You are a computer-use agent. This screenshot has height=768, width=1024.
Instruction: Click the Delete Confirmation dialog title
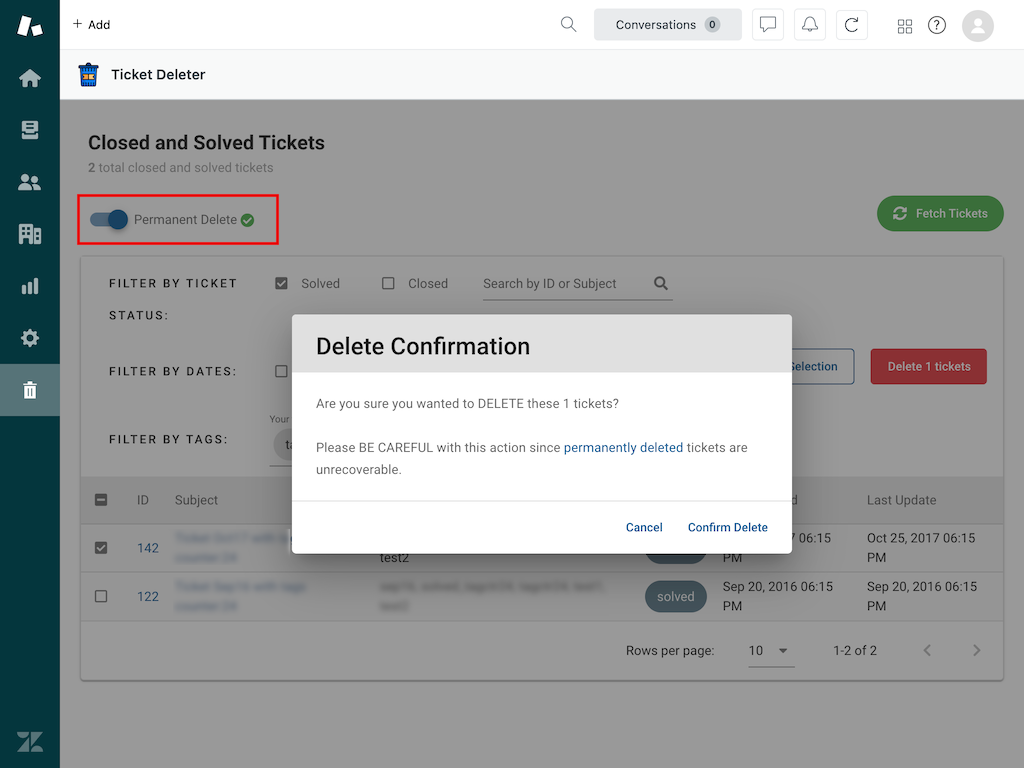click(x=423, y=346)
